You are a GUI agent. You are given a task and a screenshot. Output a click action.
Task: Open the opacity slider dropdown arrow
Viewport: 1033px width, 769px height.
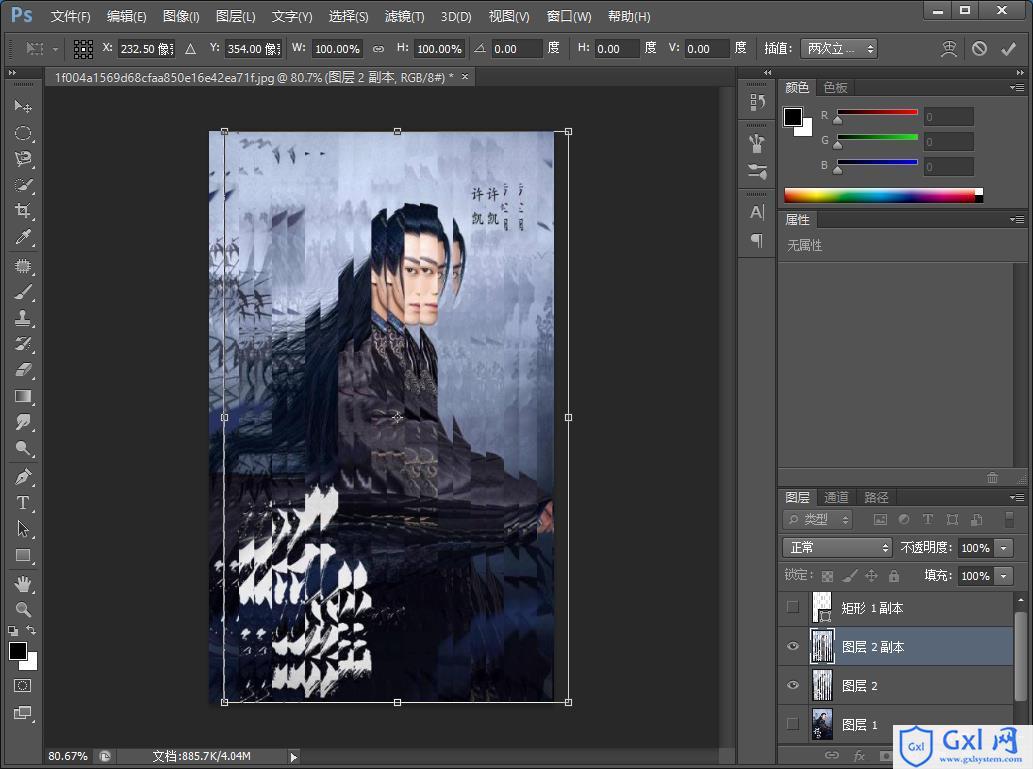coord(1003,548)
